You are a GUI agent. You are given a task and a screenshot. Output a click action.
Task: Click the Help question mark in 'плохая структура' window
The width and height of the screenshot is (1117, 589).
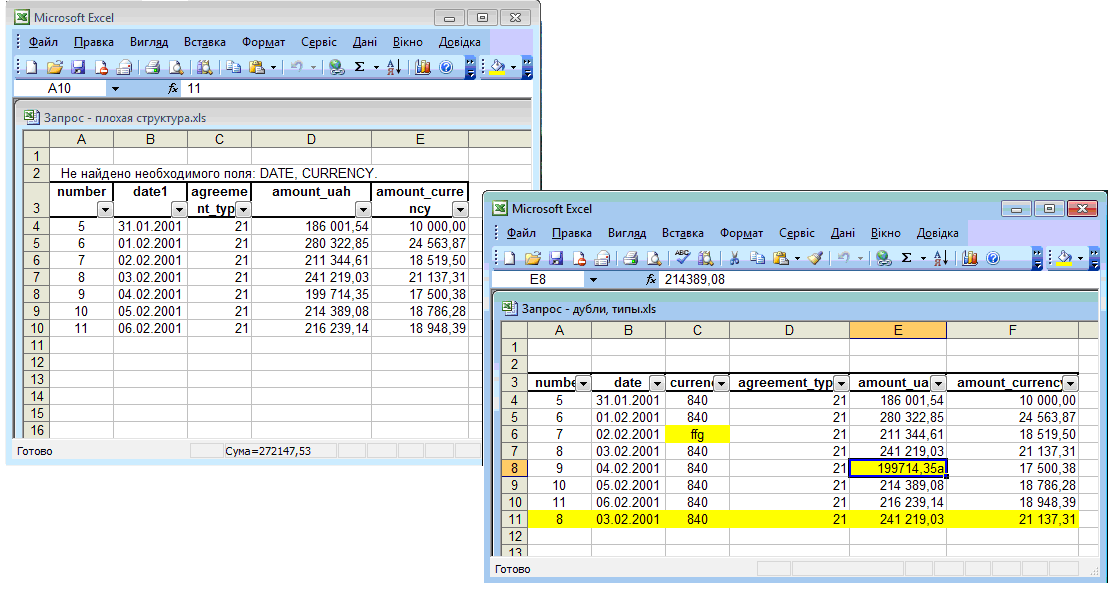coord(446,67)
